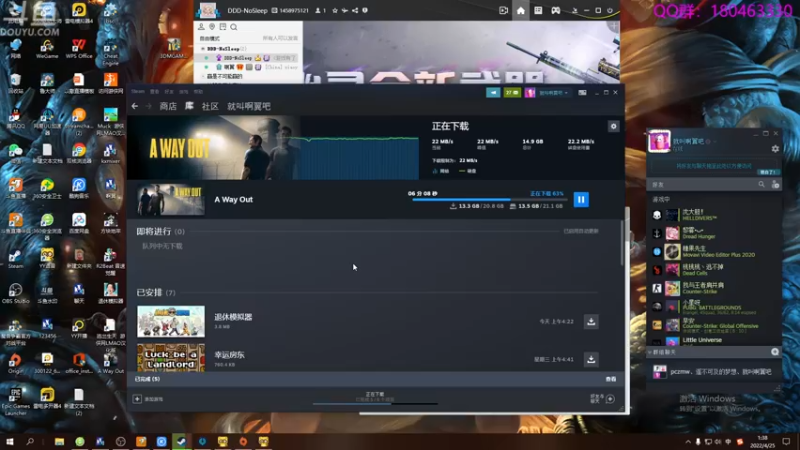Select friend playing Little Universe
The image size is (800, 450).
tap(714, 341)
